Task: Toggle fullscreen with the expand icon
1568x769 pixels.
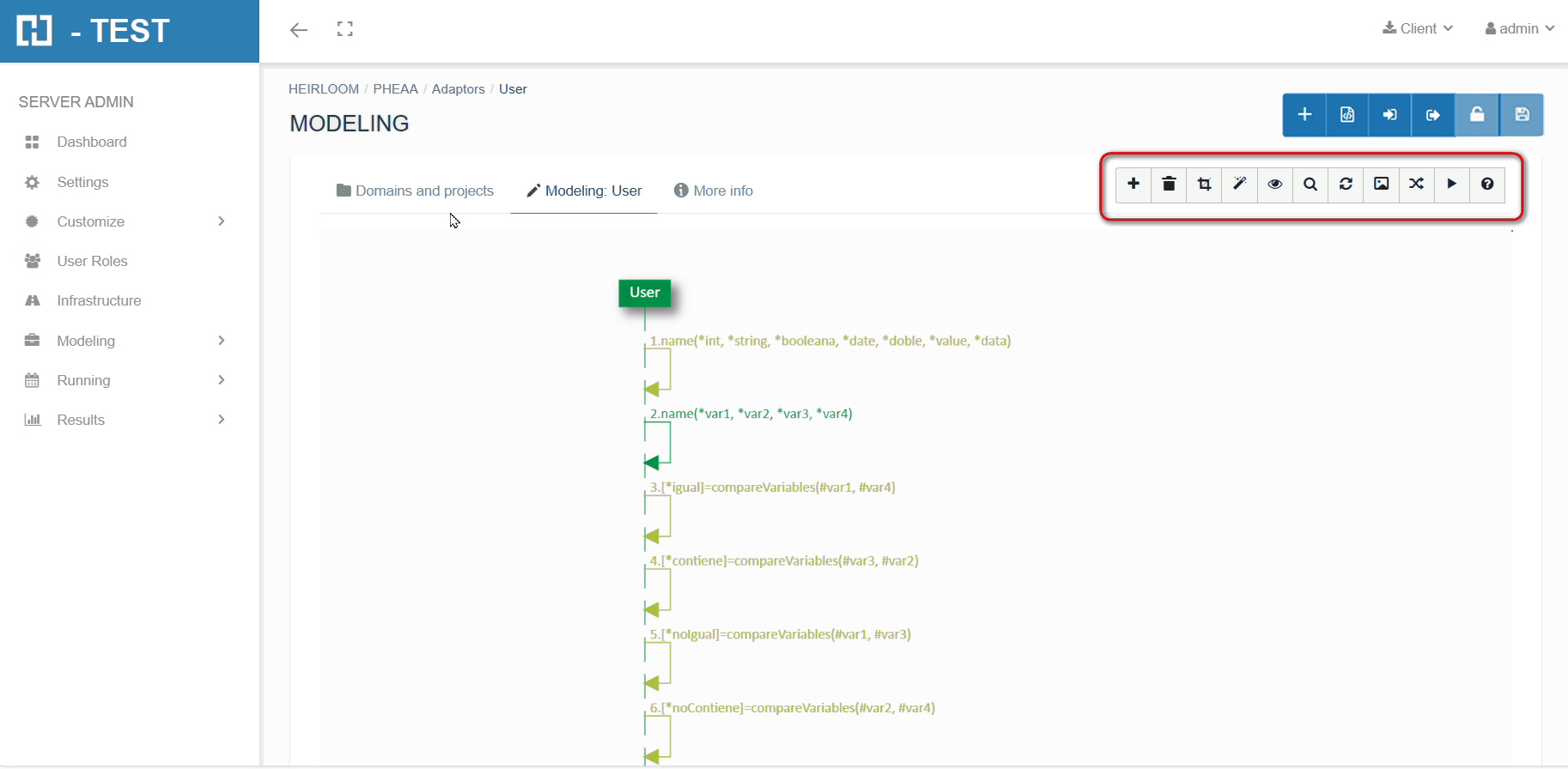Action: pyautogui.click(x=345, y=30)
